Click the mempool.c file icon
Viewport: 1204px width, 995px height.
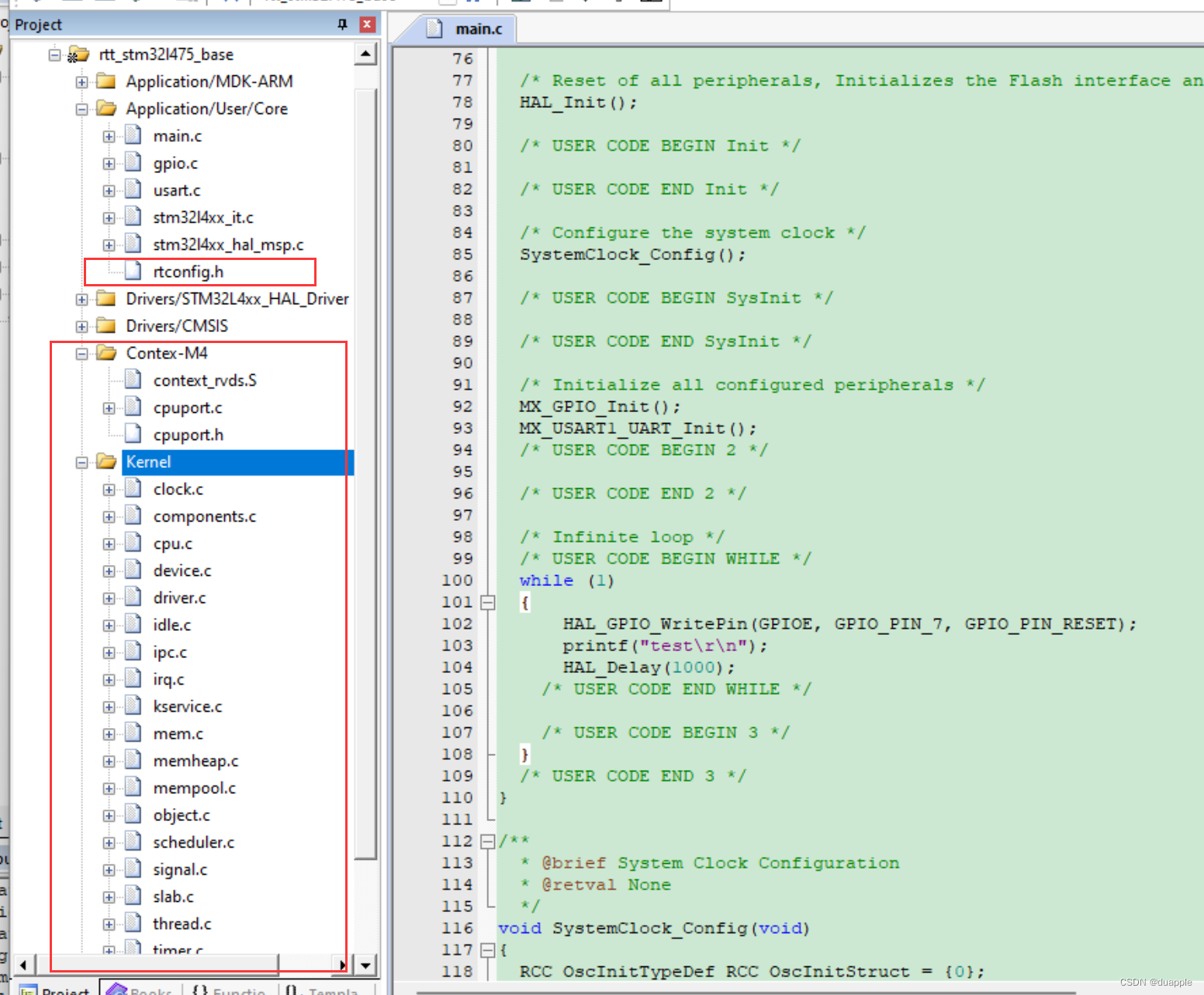(x=133, y=788)
